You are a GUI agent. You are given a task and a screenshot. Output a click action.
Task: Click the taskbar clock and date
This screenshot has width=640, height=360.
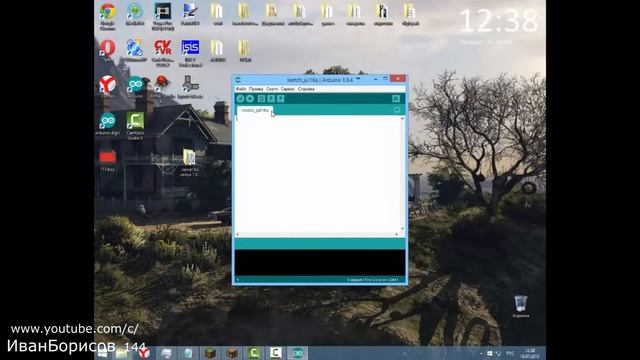tap(530, 353)
